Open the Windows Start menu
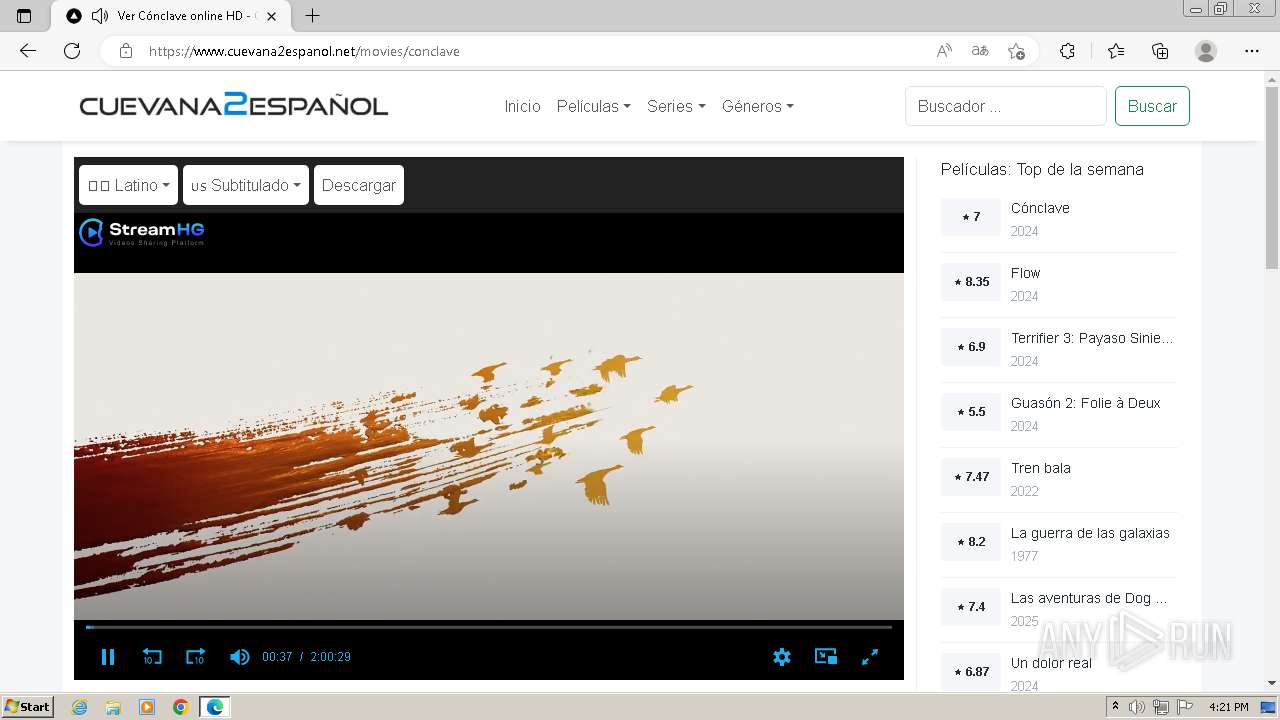 pyautogui.click(x=27, y=707)
